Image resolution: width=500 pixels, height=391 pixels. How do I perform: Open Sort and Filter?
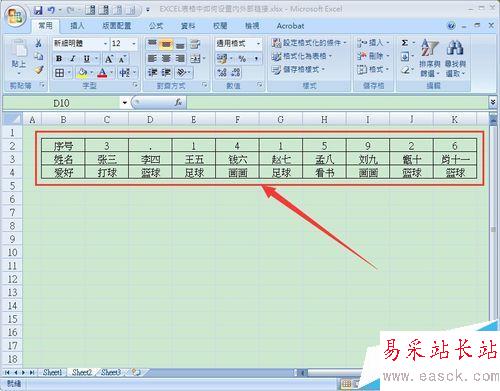point(430,58)
